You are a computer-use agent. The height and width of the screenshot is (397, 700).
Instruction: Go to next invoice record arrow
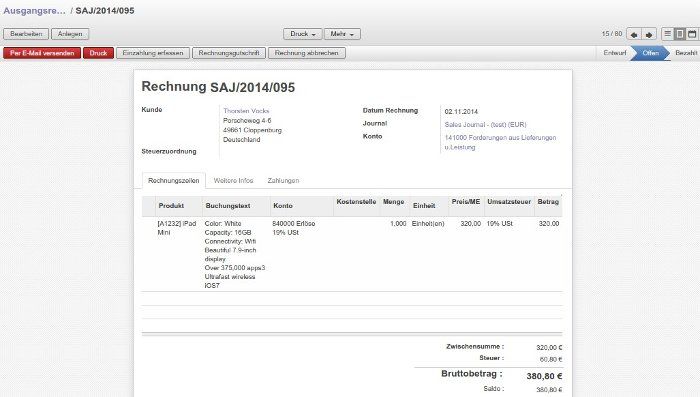[x=649, y=34]
